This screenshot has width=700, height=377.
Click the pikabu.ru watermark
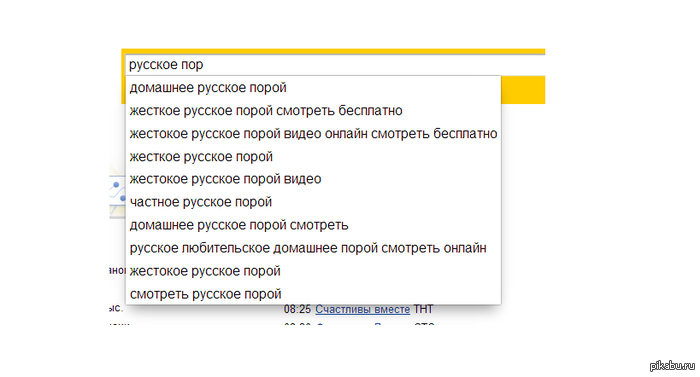click(x=672, y=365)
